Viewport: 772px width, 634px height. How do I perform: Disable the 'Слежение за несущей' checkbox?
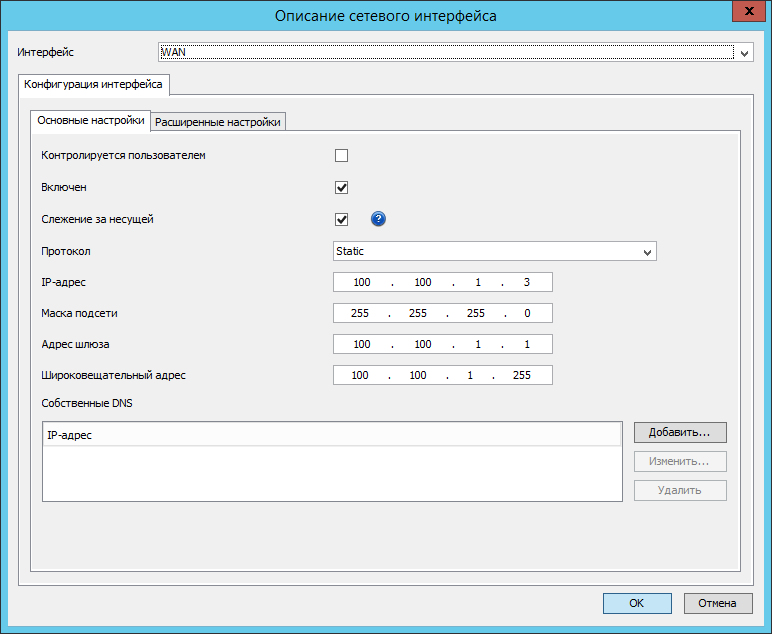coord(341,220)
